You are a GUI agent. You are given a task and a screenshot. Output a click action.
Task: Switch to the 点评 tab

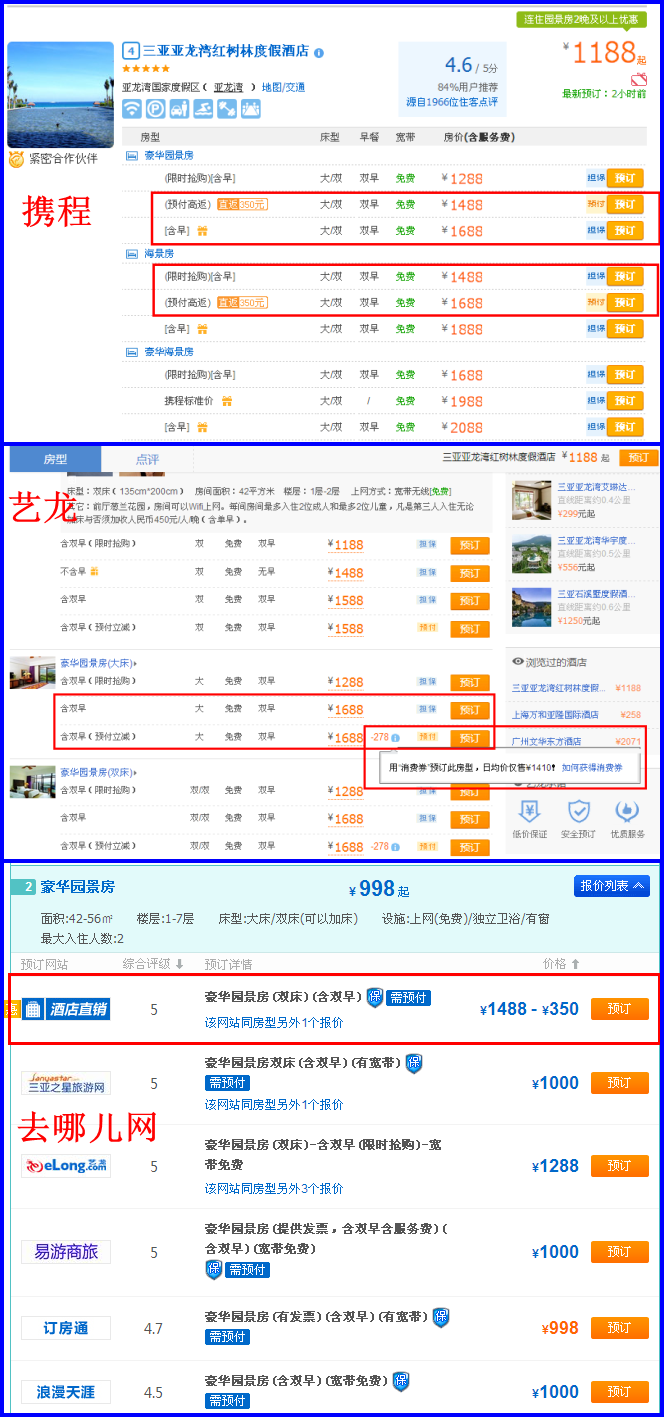(x=148, y=459)
